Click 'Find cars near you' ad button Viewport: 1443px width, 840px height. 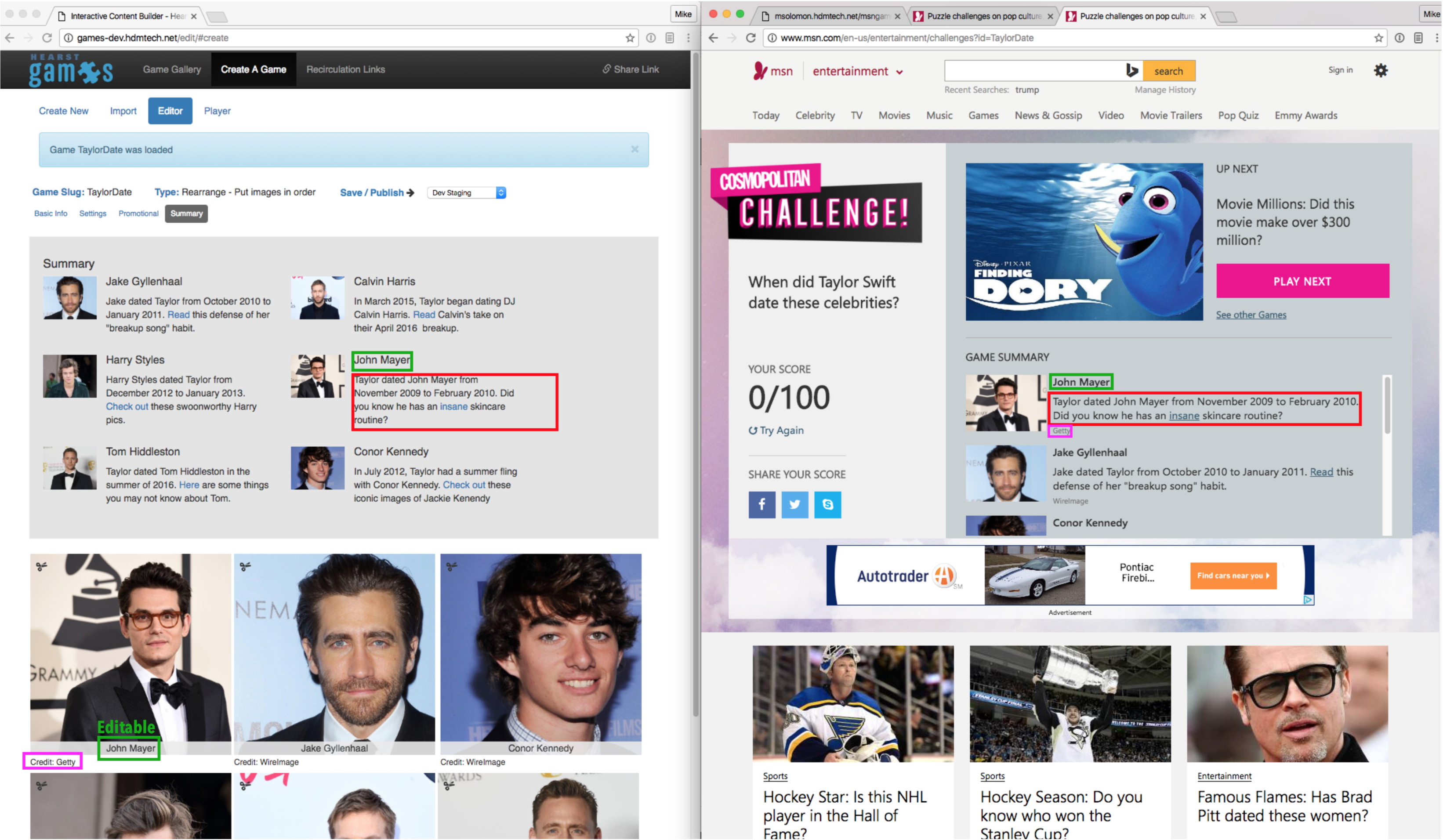pyautogui.click(x=1233, y=576)
